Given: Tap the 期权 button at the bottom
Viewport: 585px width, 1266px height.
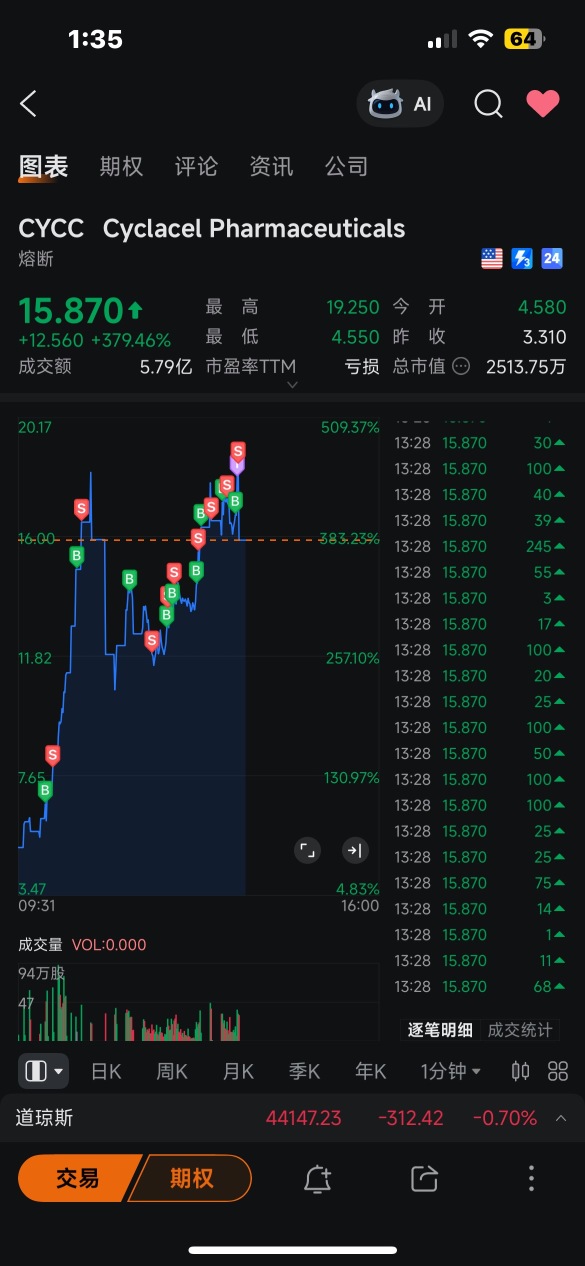Looking at the screenshot, I should (x=191, y=1178).
